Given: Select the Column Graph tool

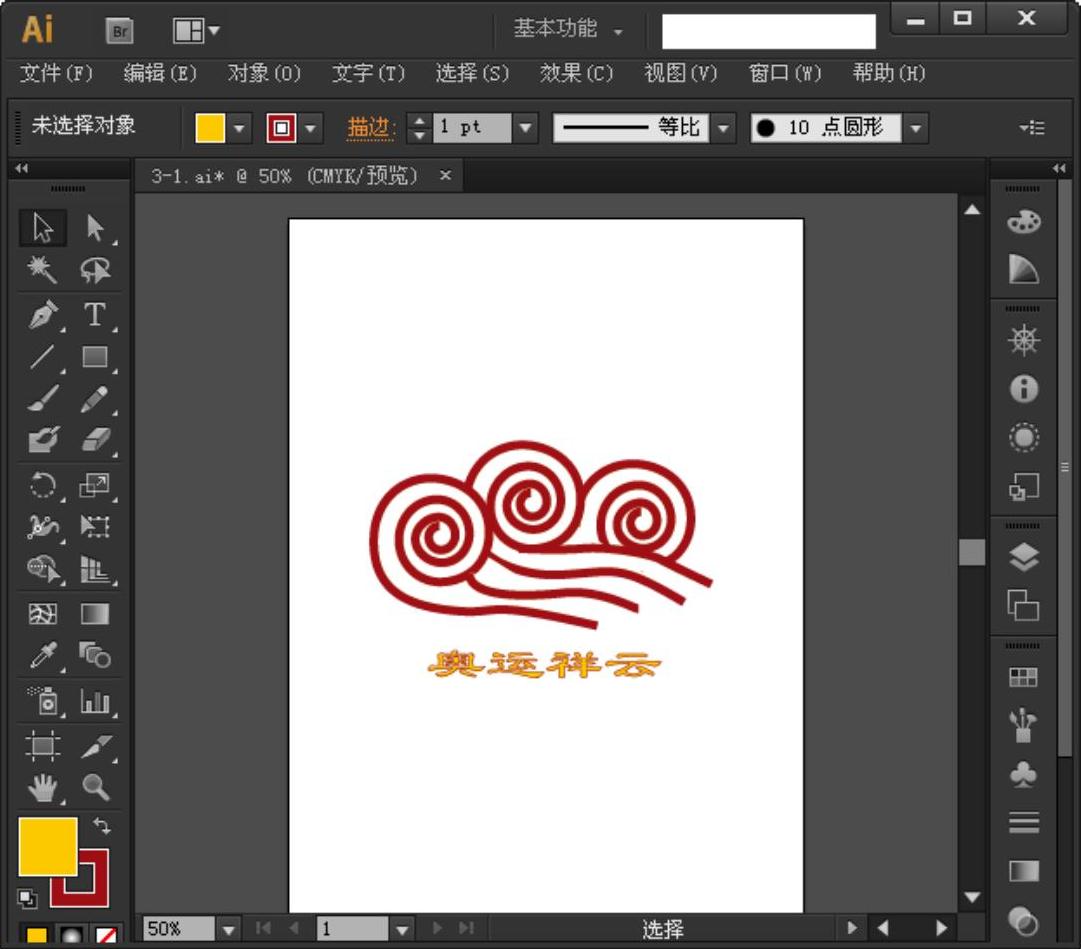Looking at the screenshot, I should pyautogui.click(x=95, y=701).
